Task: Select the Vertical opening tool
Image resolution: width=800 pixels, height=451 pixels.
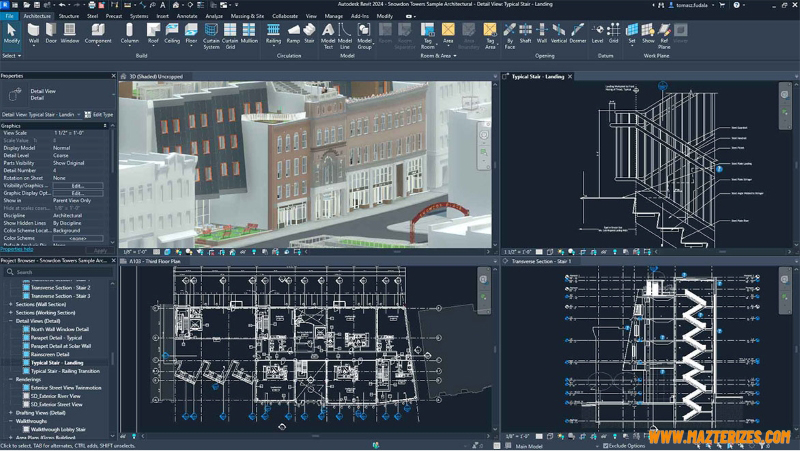Action: (559, 34)
